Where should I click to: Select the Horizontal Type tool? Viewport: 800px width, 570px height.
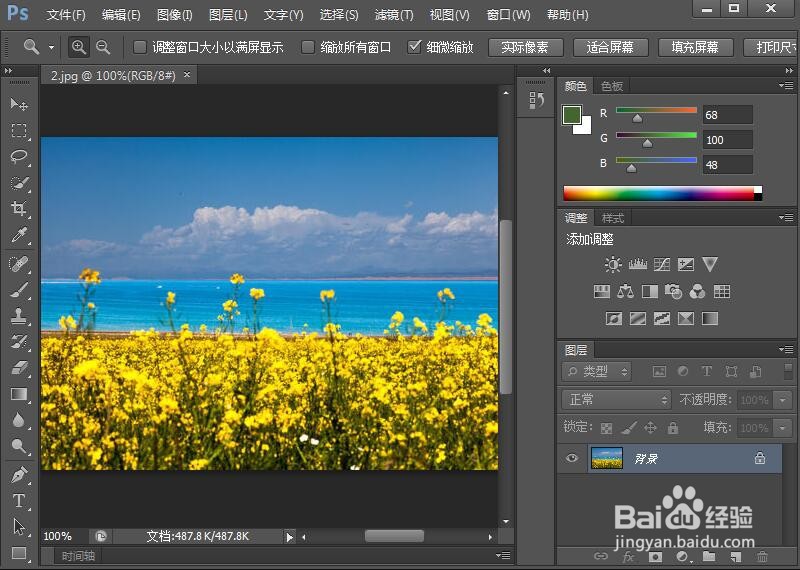pyautogui.click(x=19, y=501)
